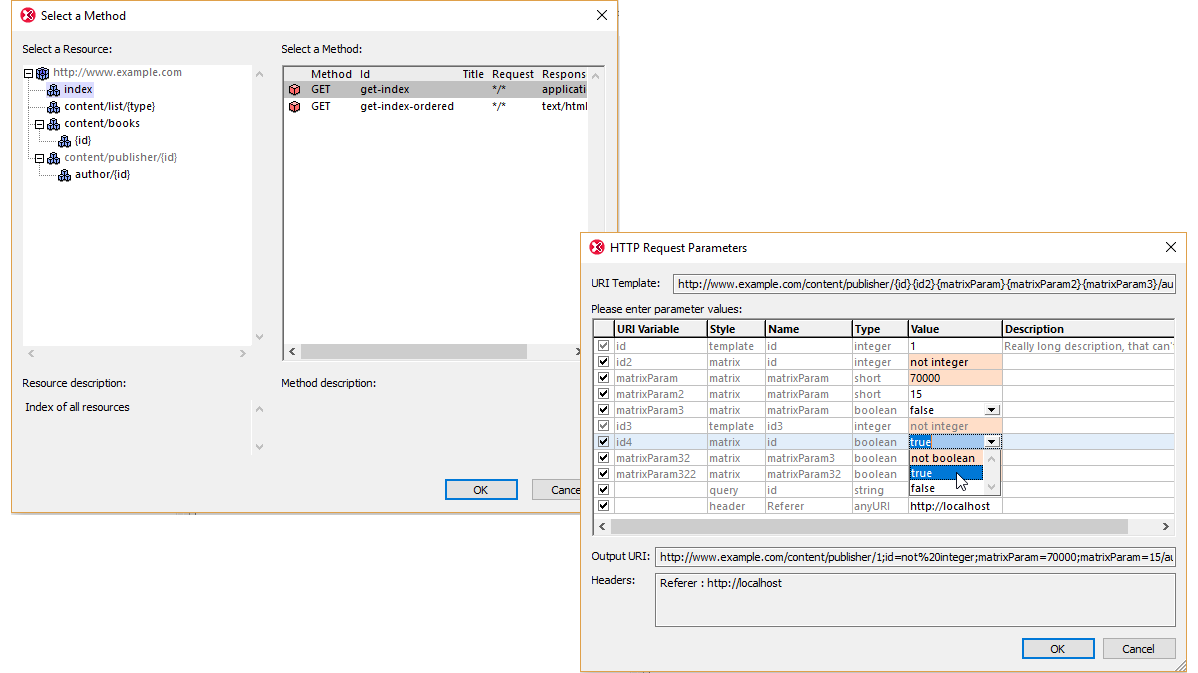Open the matrixParam3 boolean value dropdown
Image resolution: width=1198 pixels, height=673 pixels.
point(991,410)
